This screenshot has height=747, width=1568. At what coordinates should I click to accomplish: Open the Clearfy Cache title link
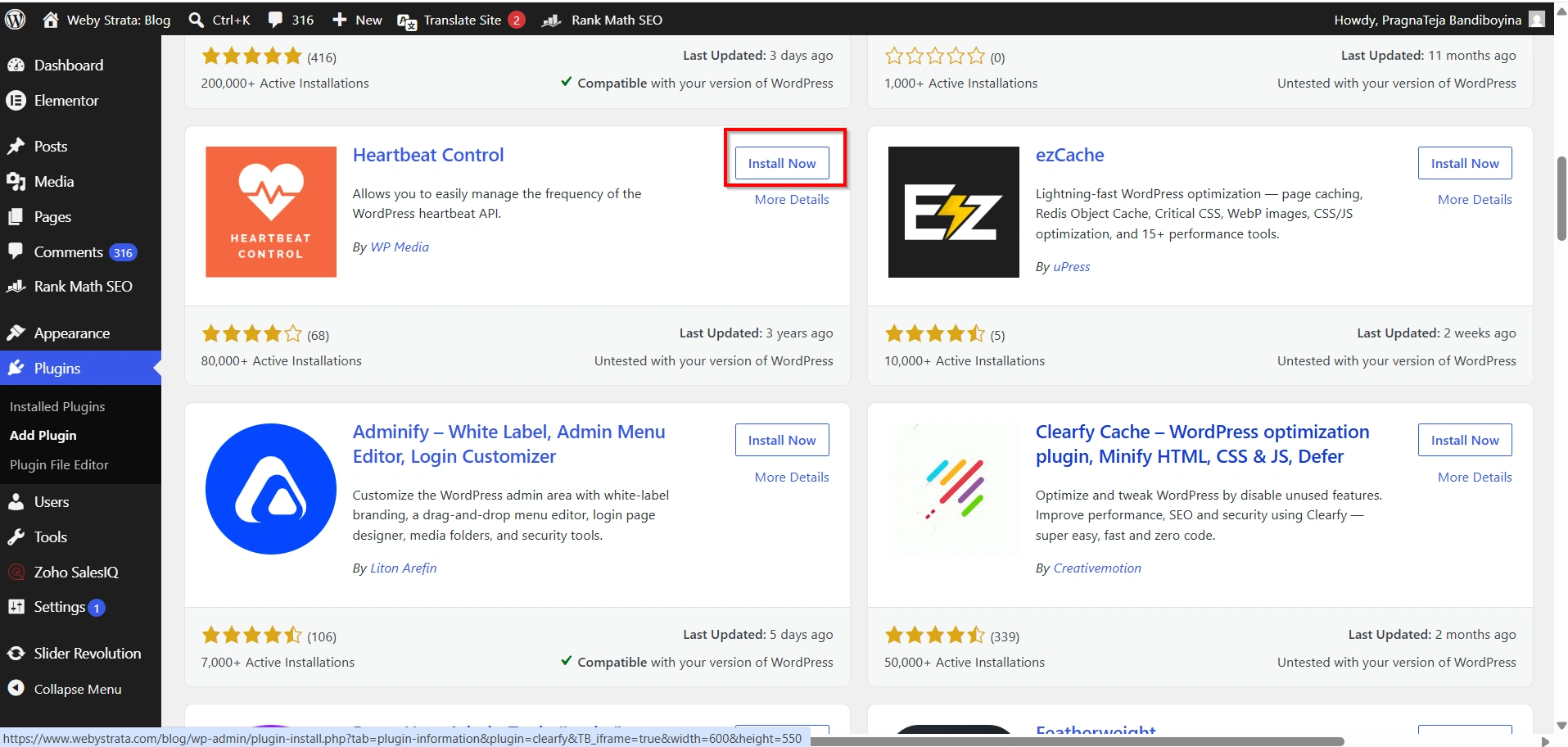(1202, 444)
